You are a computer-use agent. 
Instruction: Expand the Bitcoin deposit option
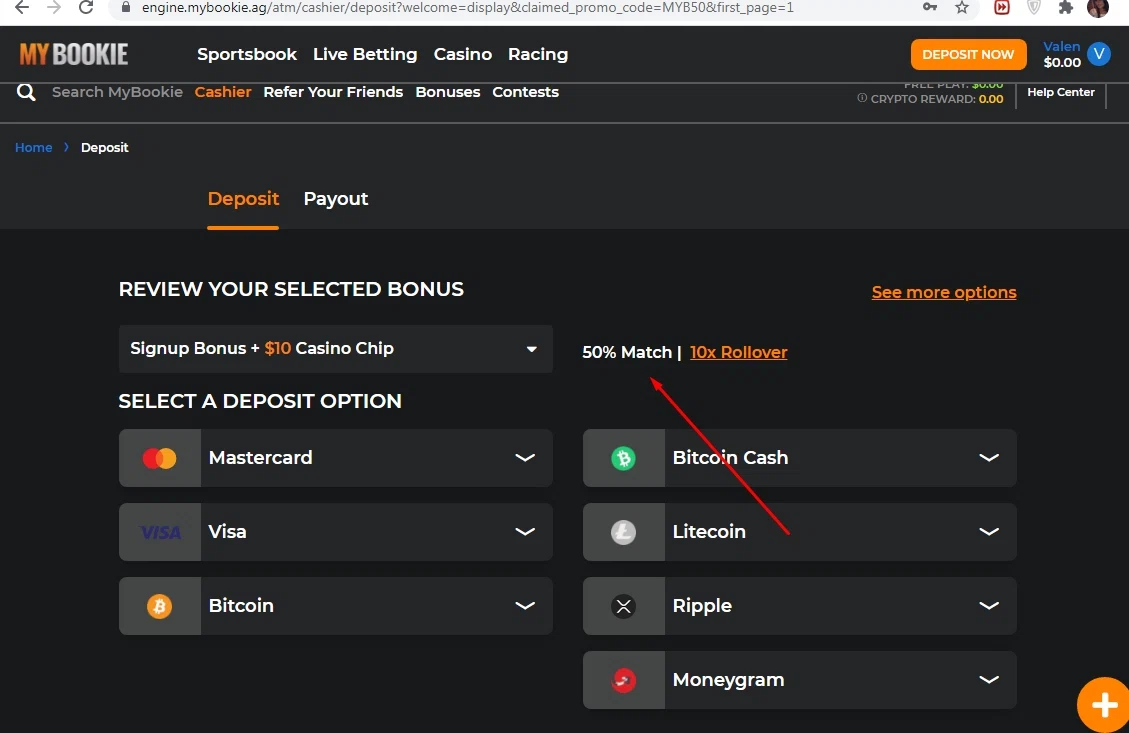tap(336, 606)
